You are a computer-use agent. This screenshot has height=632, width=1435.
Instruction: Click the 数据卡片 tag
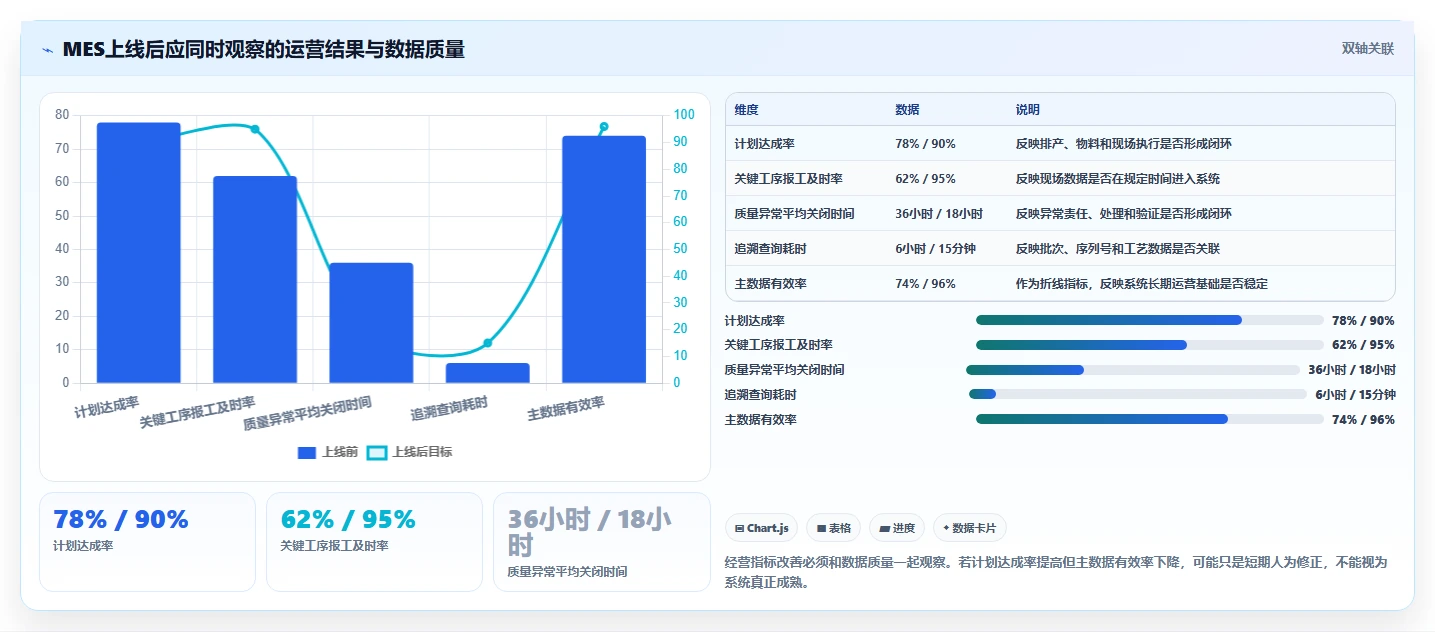tap(970, 528)
